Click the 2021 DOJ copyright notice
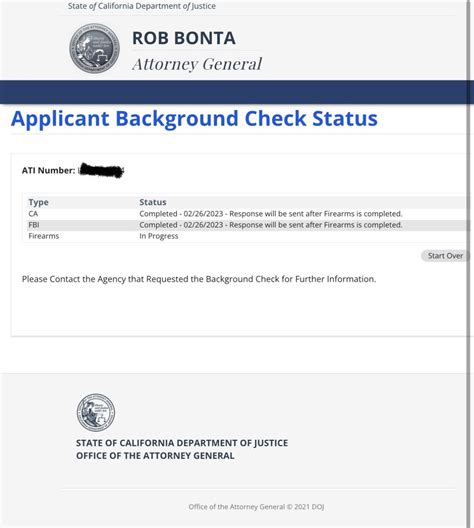This screenshot has width=474, height=528. pos(257,507)
